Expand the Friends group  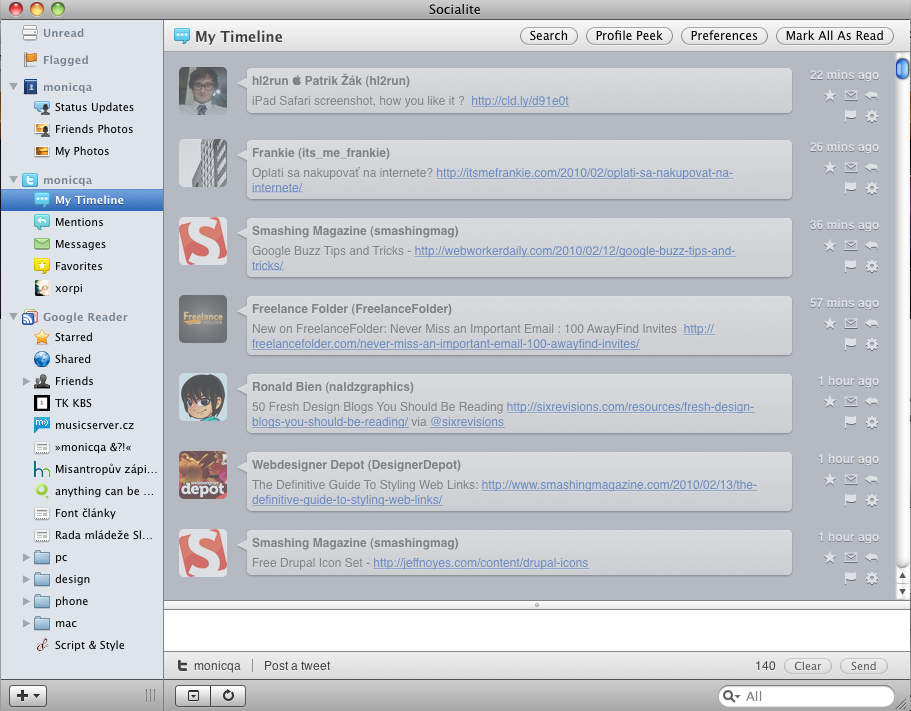tap(26, 381)
